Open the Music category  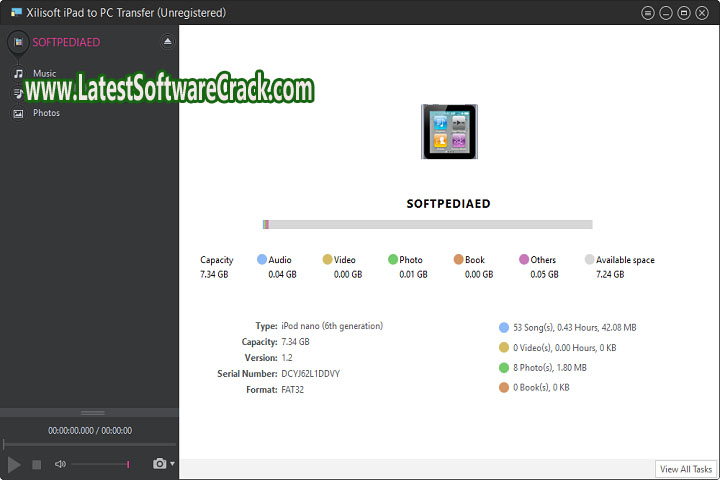(x=44, y=73)
